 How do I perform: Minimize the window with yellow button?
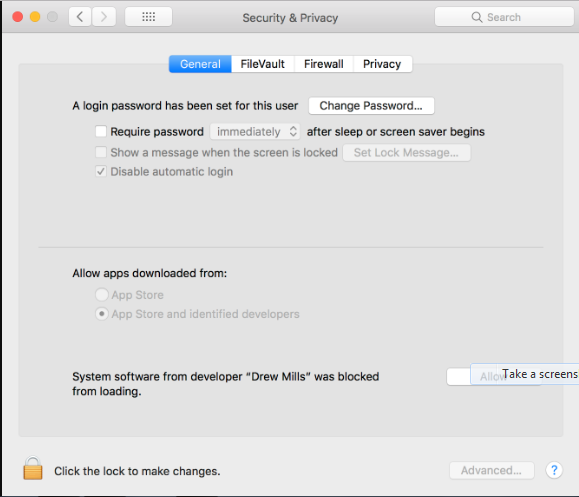click(x=35, y=17)
